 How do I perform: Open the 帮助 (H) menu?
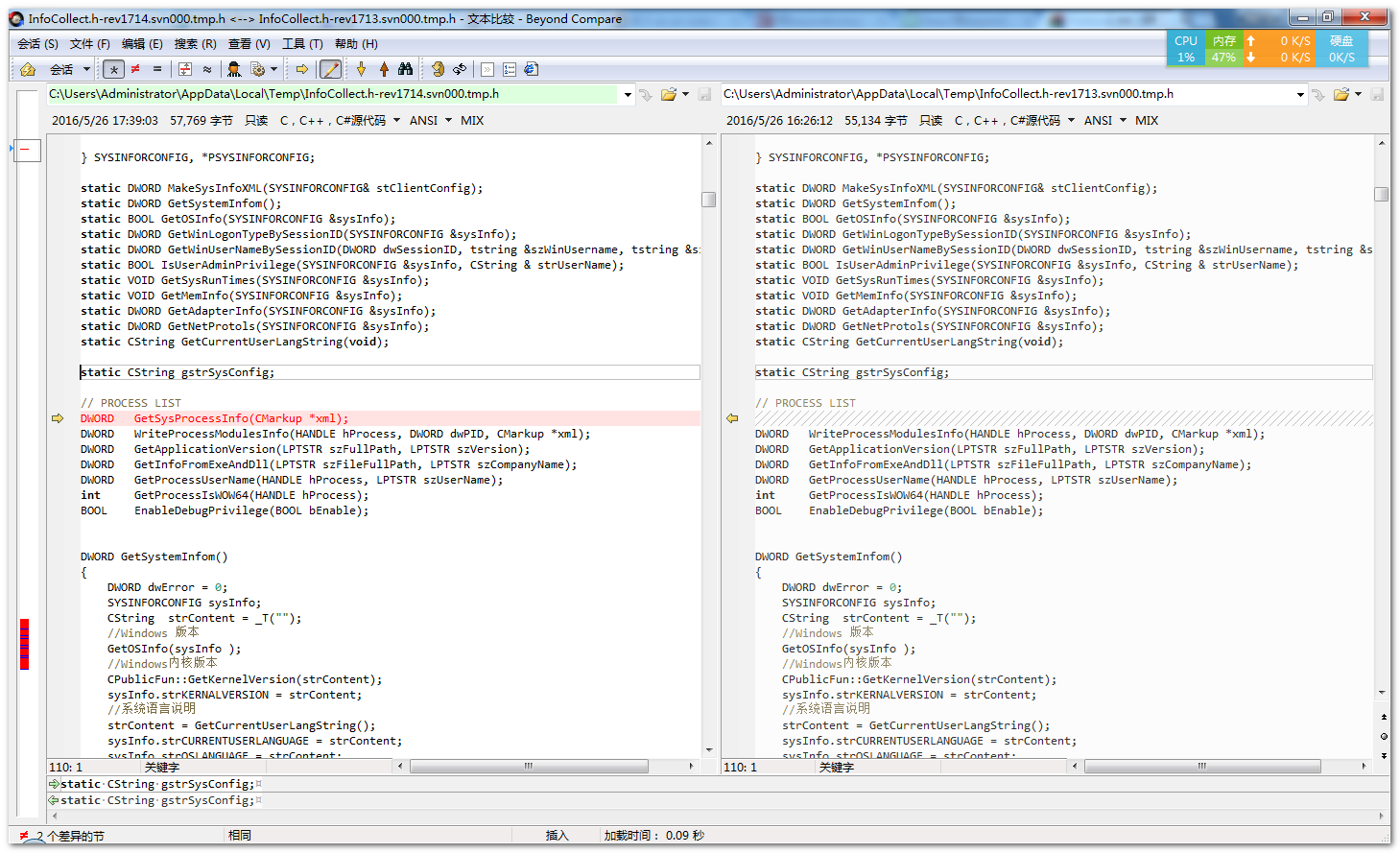tap(356, 44)
